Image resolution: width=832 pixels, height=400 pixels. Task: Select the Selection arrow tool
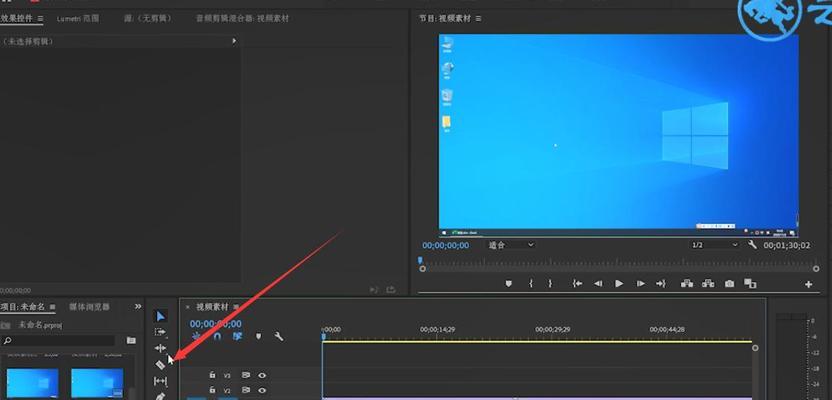(x=160, y=316)
